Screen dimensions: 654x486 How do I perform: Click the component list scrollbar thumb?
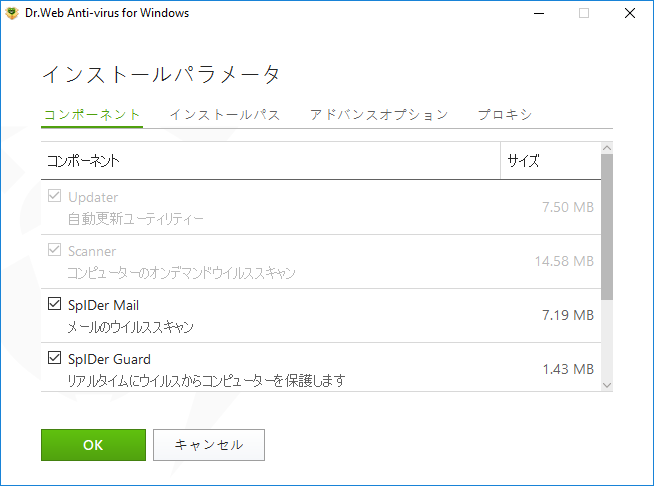pos(607,227)
